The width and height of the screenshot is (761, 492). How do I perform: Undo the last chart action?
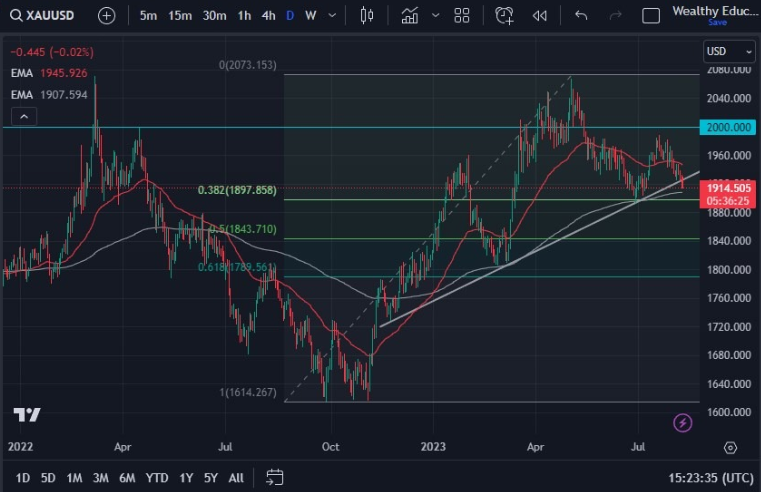click(582, 16)
